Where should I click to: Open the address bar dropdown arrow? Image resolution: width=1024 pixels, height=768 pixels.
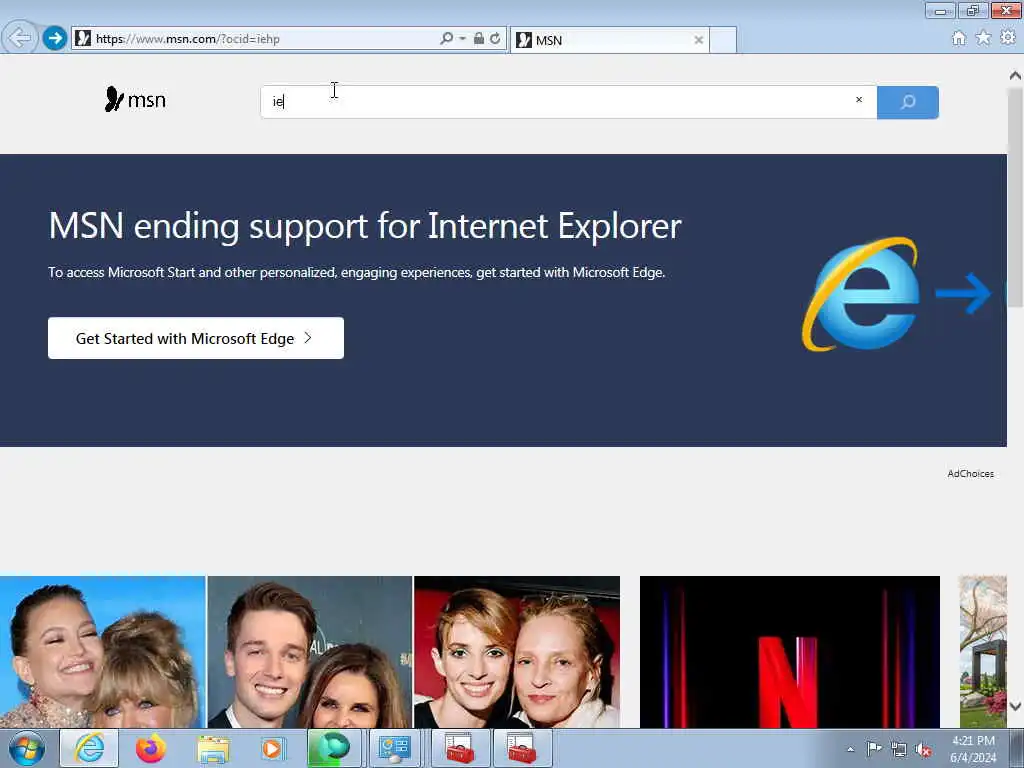(x=462, y=39)
